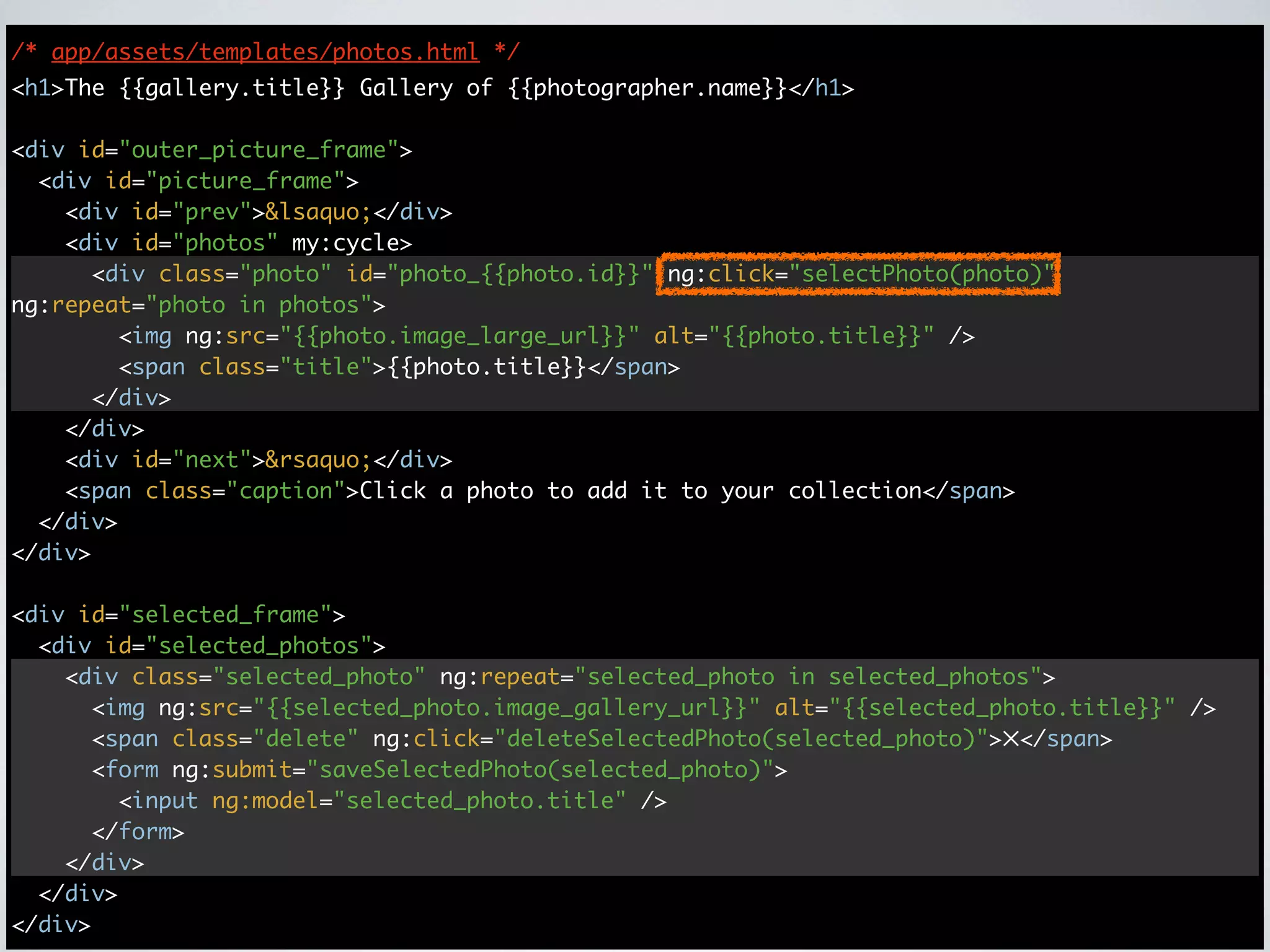Click the ng:repeat photo in photos text
The image size is (1270, 952).
198,305
